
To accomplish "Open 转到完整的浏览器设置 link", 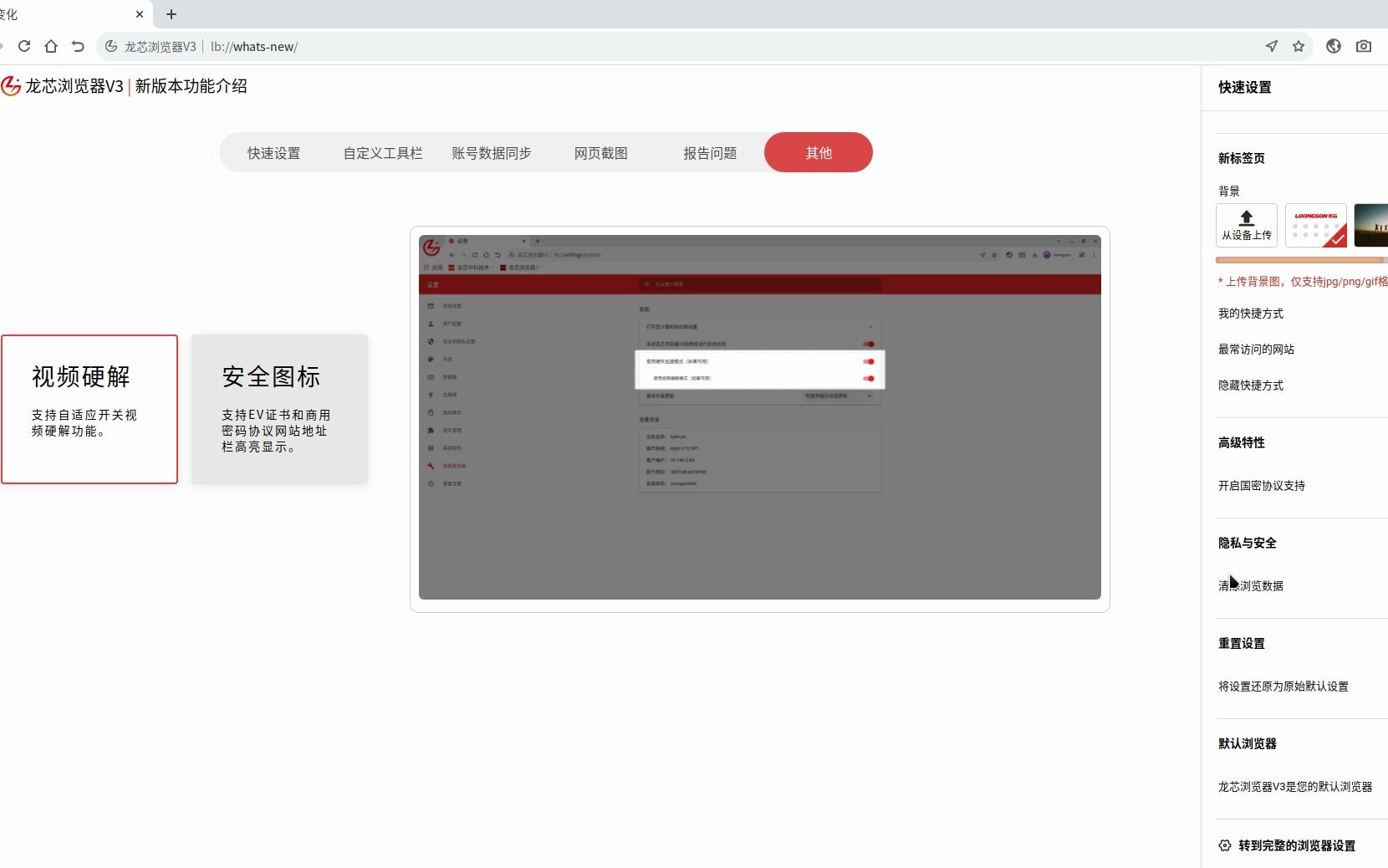I will click(x=1297, y=845).
